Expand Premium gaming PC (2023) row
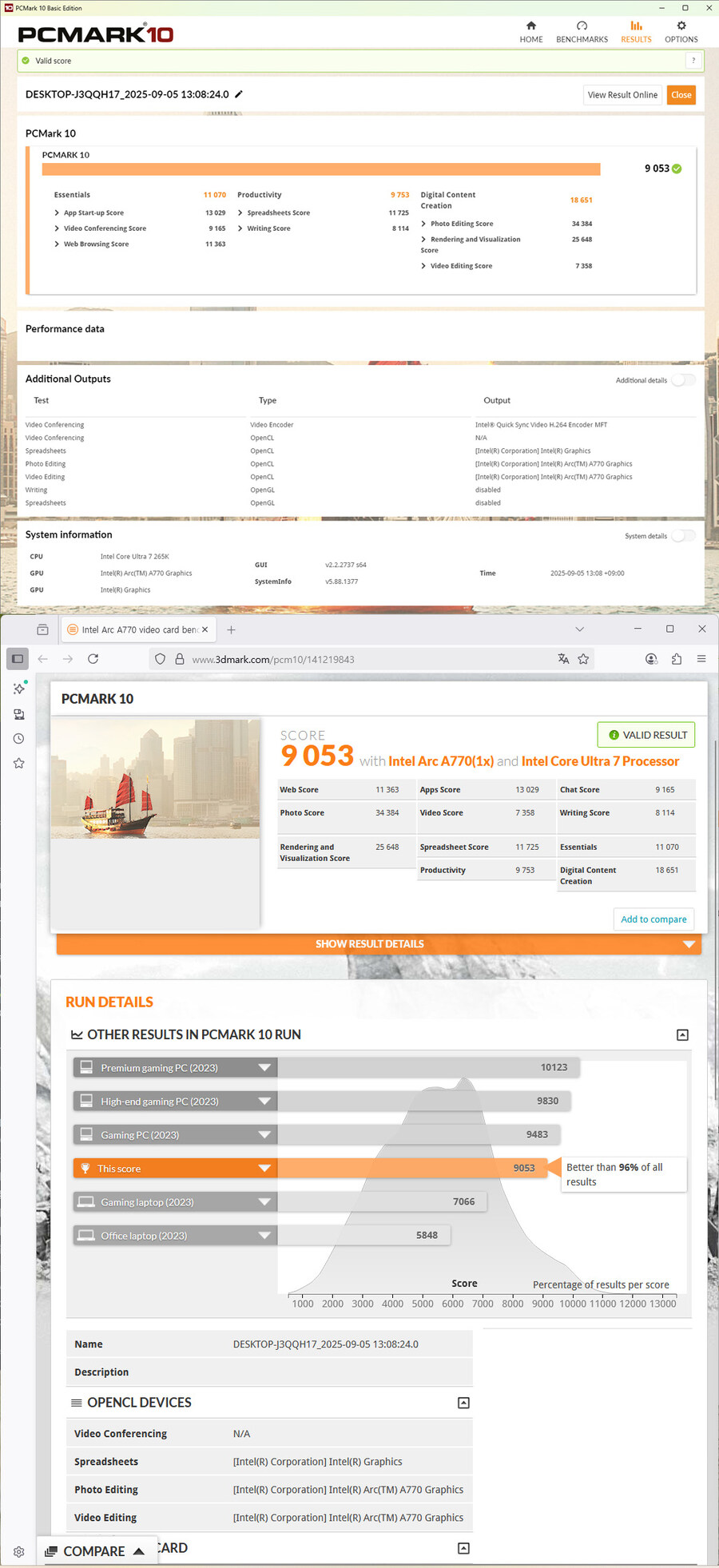The image size is (719, 1568). tap(175, 1068)
